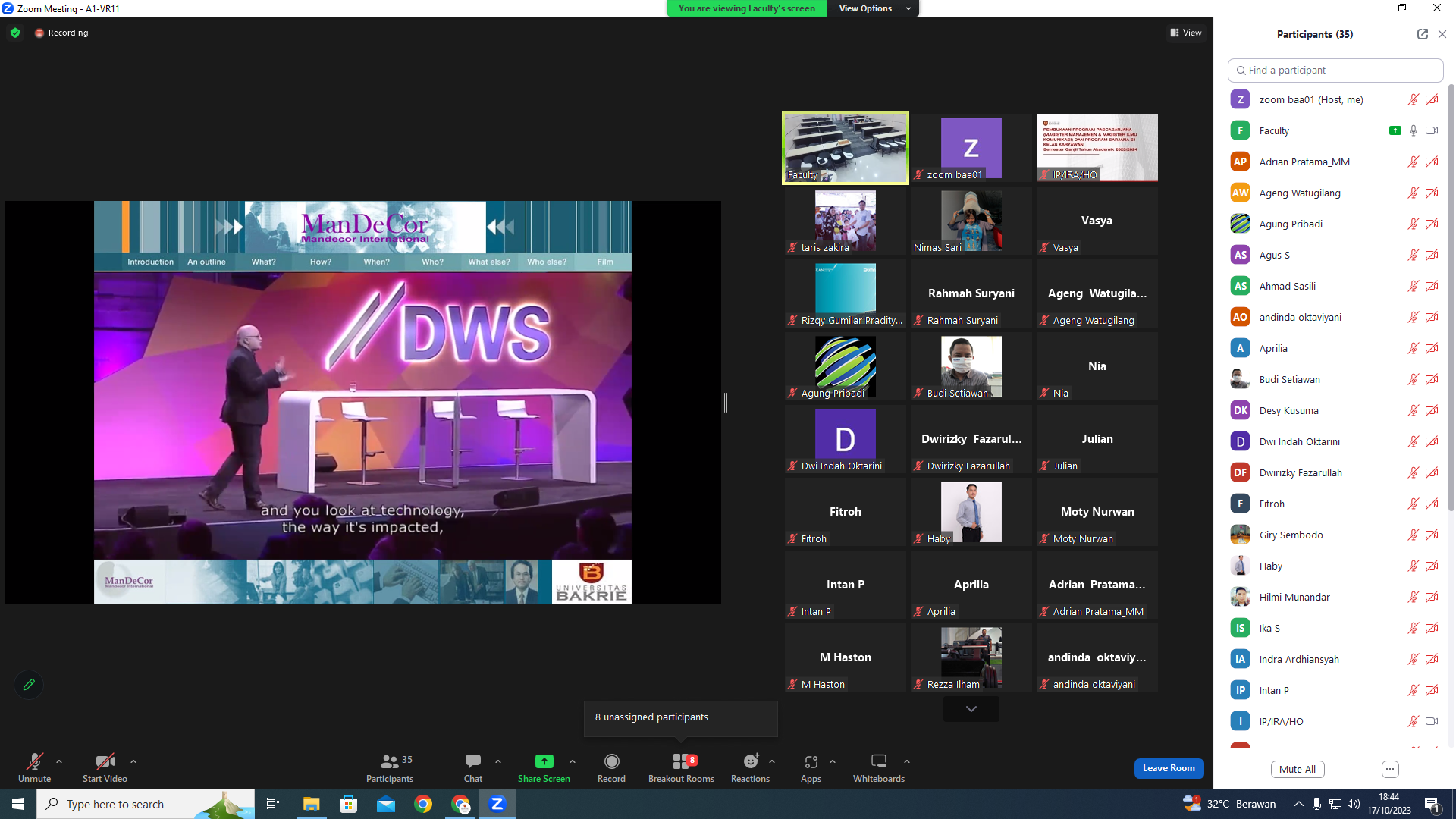The height and width of the screenshot is (819, 1456).
Task: Click the Leave Room button
Action: [x=1169, y=768]
